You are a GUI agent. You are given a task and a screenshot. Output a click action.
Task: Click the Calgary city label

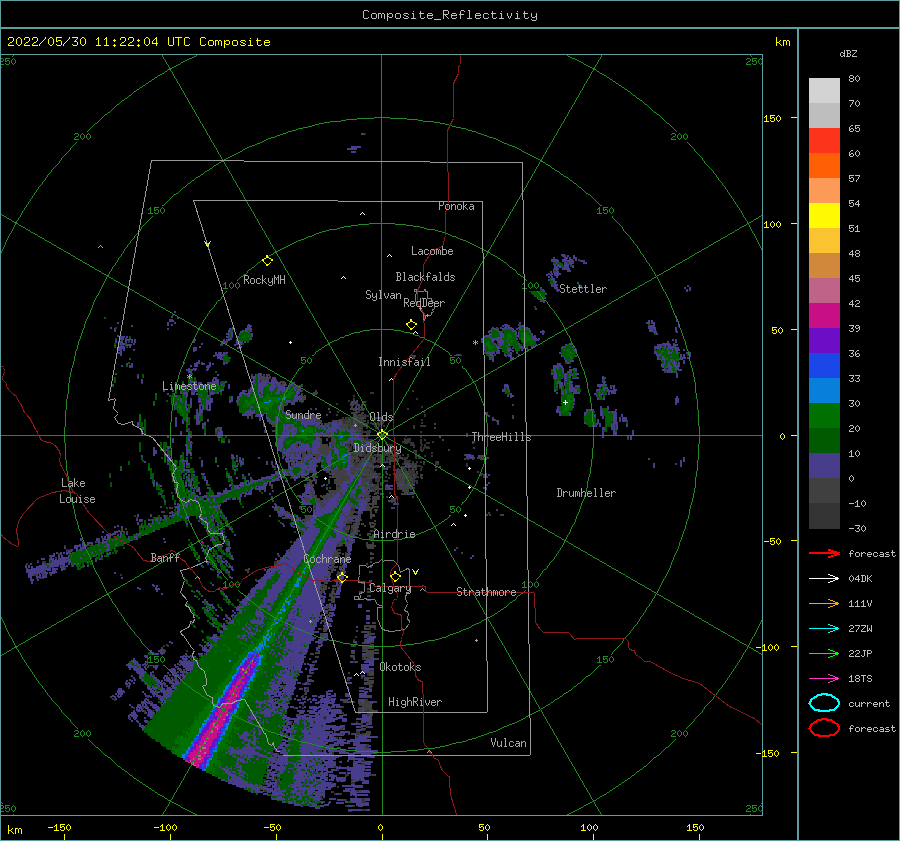(390, 588)
